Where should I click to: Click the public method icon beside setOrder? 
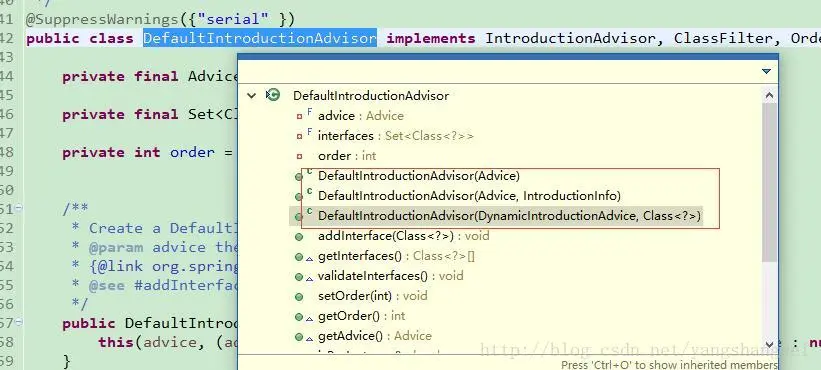pos(299,297)
